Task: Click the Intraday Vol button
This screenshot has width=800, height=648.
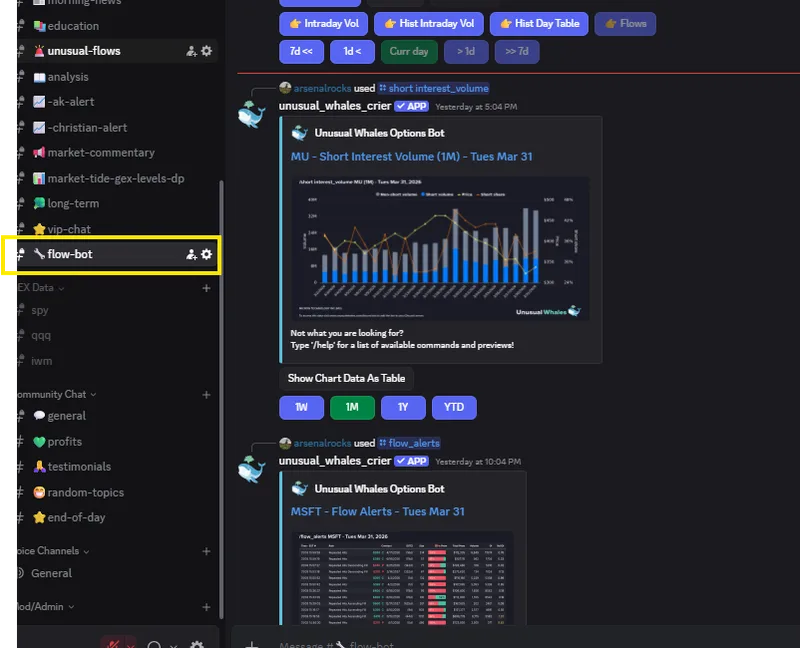Action: point(323,24)
